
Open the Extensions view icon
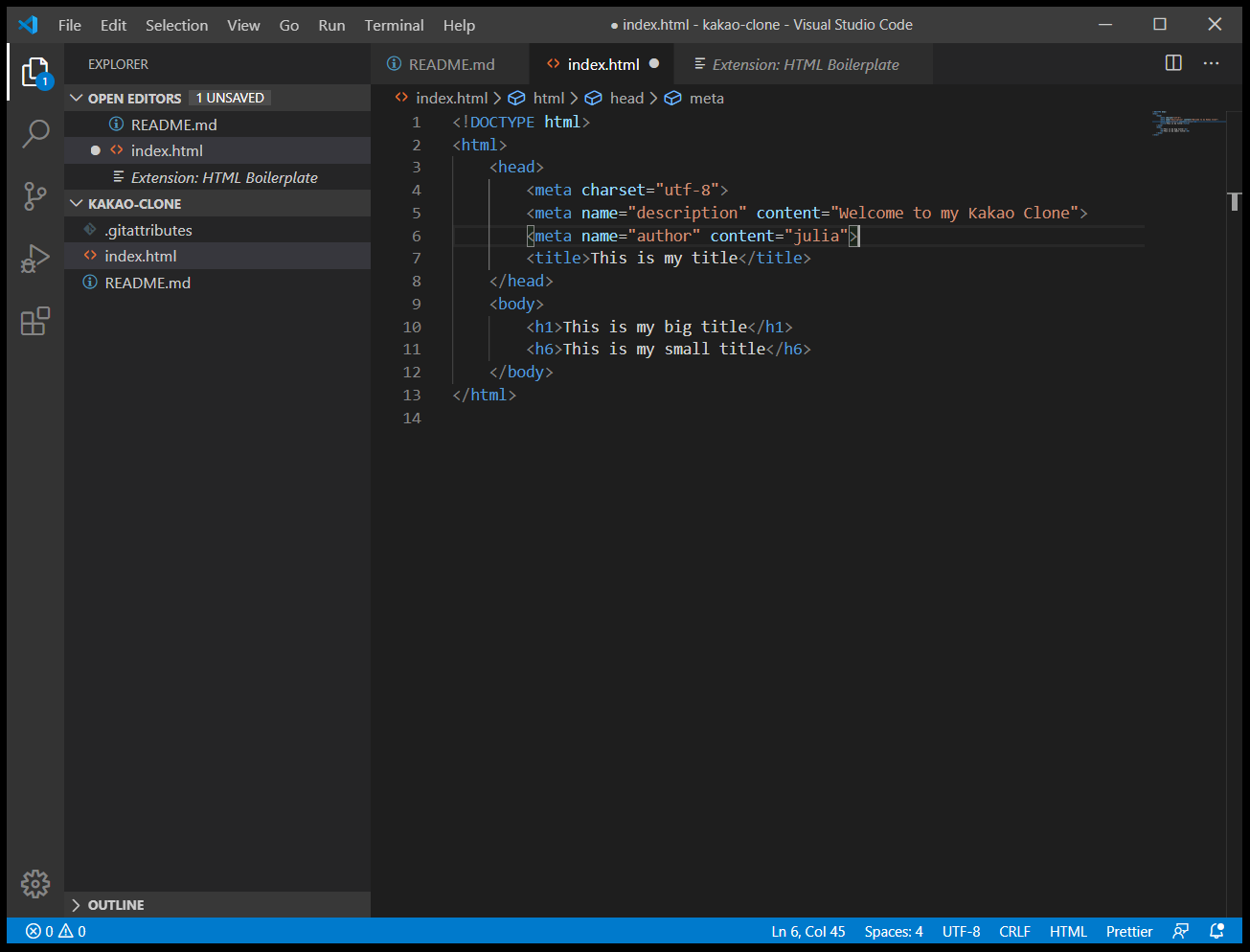pyautogui.click(x=35, y=321)
